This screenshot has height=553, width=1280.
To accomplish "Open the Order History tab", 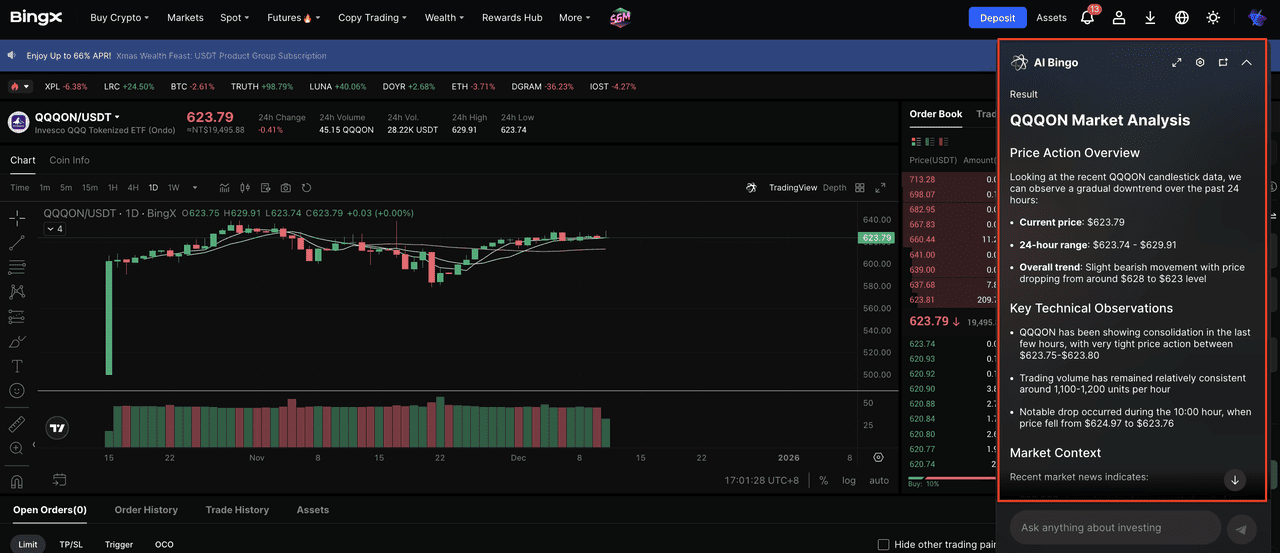I will (x=146, y=510).
